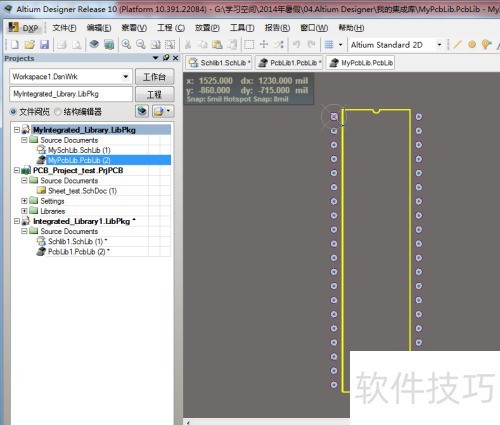
Task: Expand the Libraries folder
Action: [x=24, y=211]
